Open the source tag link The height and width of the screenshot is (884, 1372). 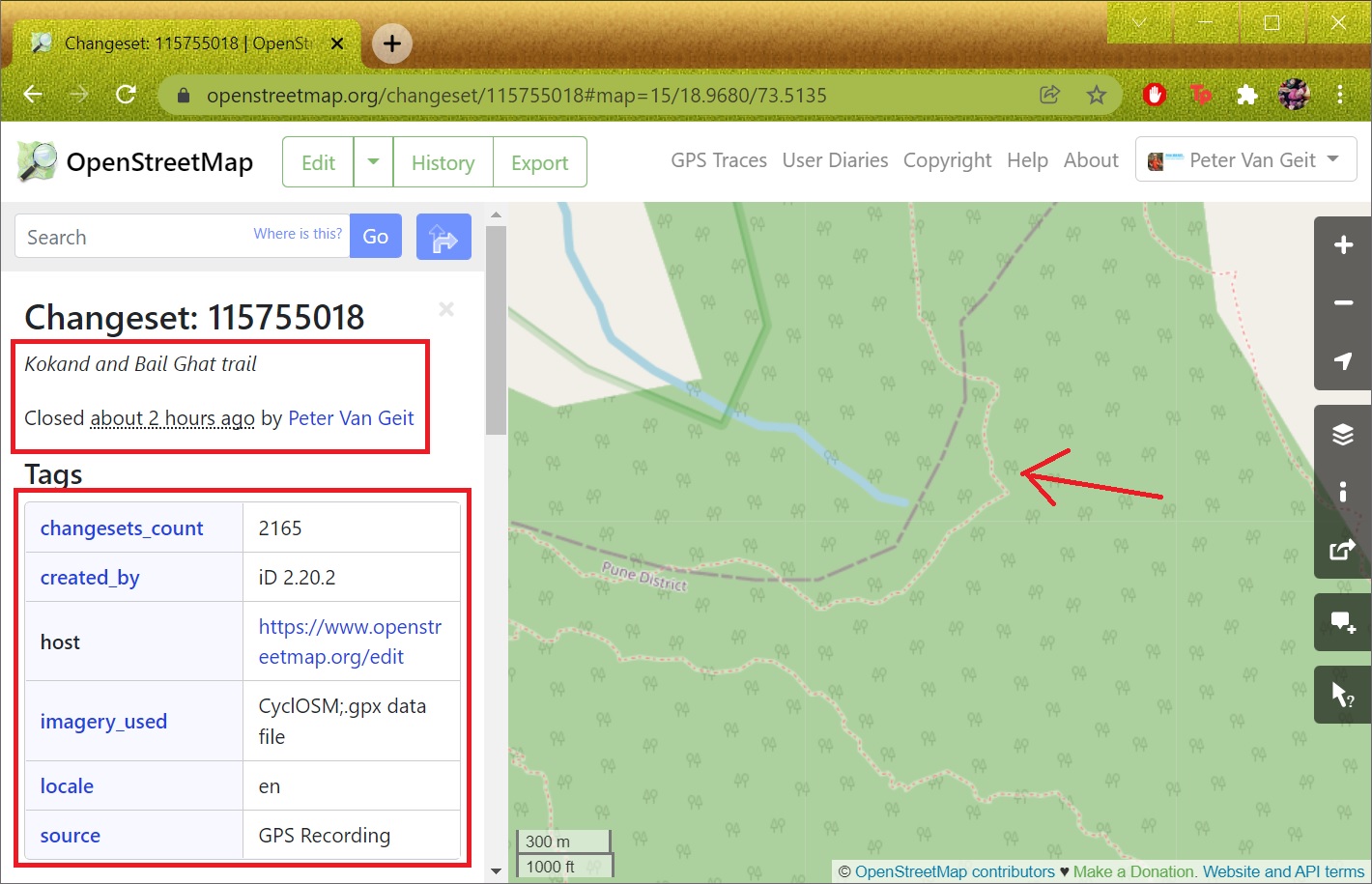coord(70,836)
